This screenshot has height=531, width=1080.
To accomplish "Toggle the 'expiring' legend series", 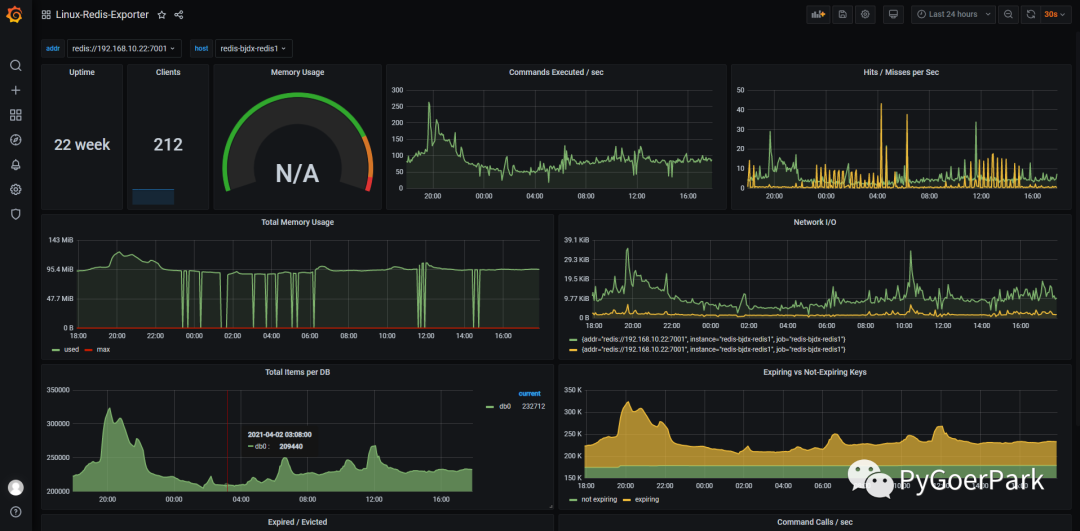I will coord(641,499).
